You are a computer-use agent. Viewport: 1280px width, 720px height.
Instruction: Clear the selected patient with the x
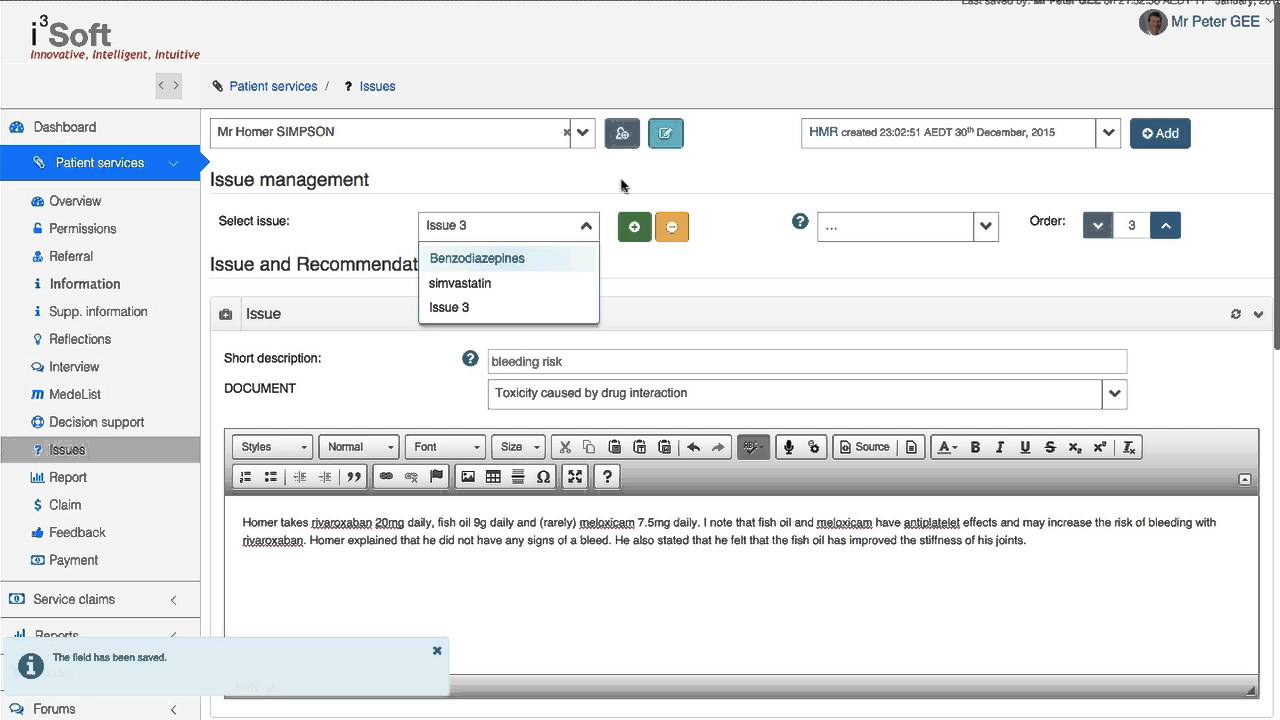point(566,132)
